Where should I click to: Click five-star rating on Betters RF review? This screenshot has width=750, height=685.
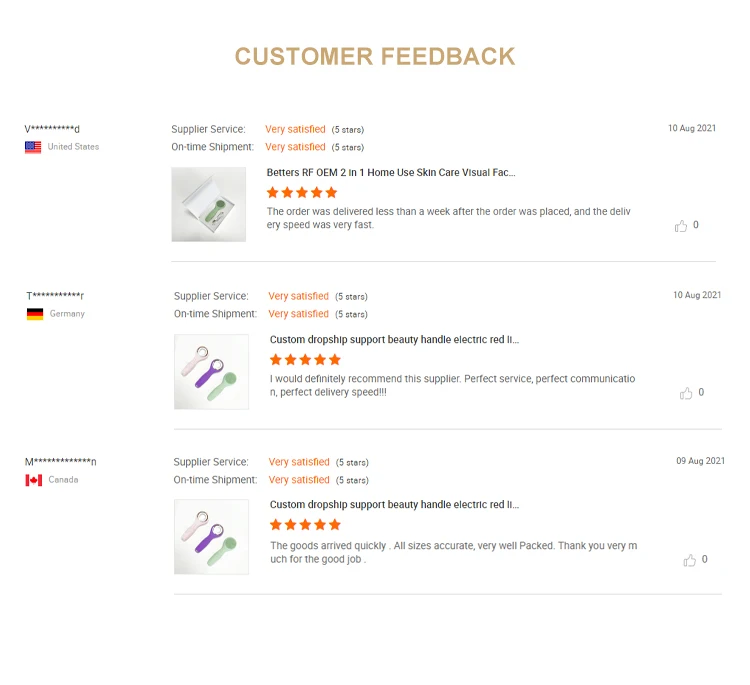tap(302, 192)
